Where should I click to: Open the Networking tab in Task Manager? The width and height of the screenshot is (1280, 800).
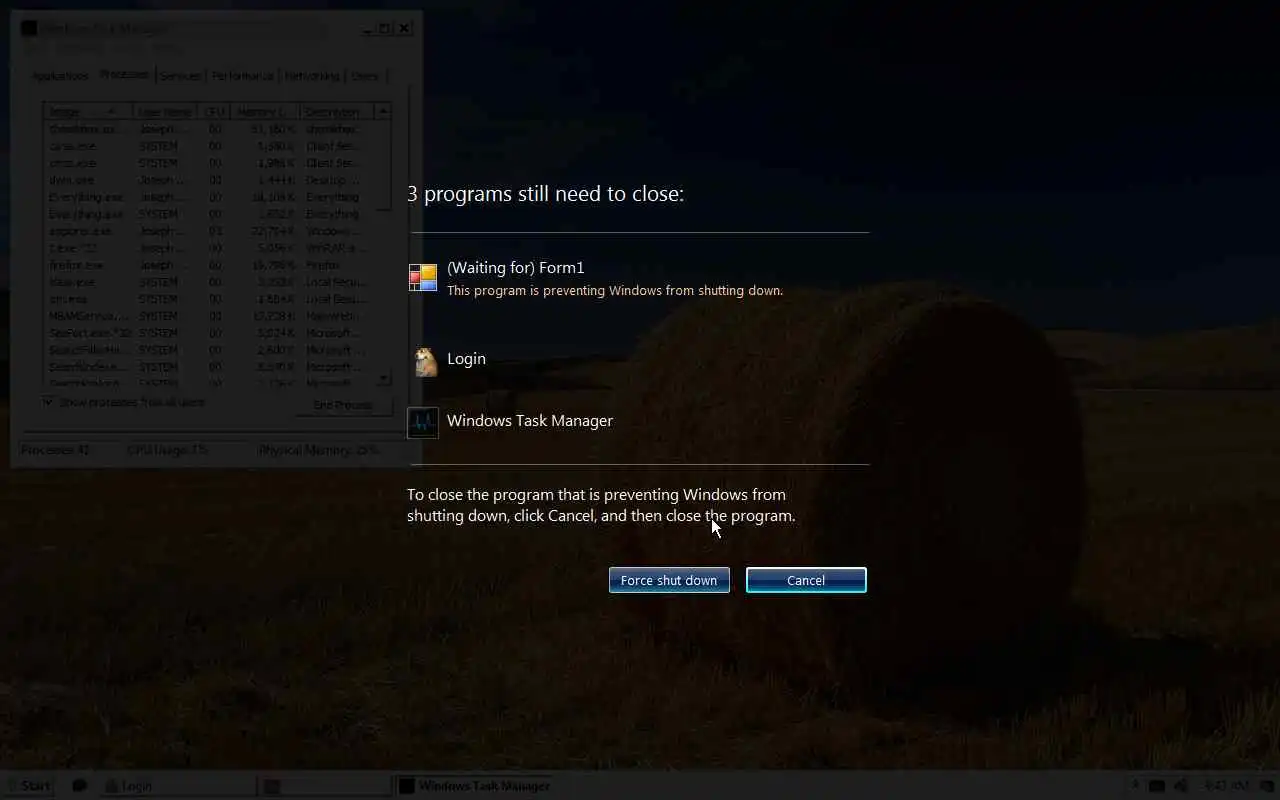(x=312, y=76)
